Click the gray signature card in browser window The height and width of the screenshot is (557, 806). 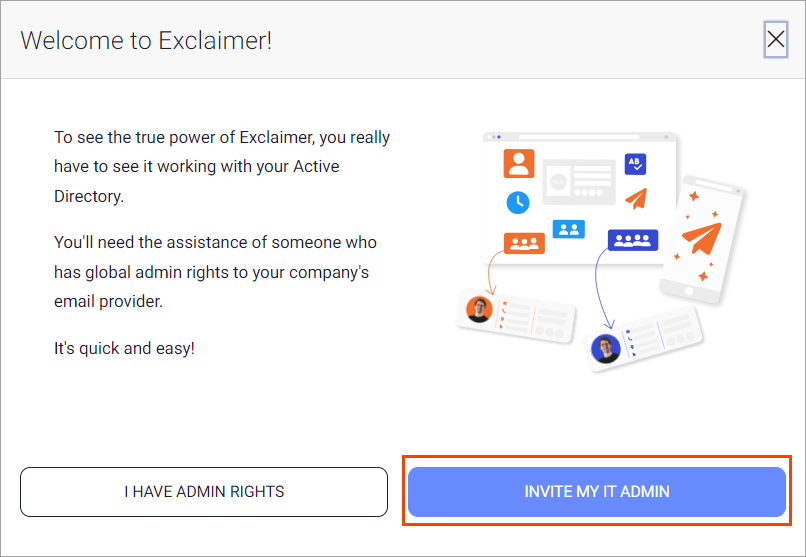(579, 184)
